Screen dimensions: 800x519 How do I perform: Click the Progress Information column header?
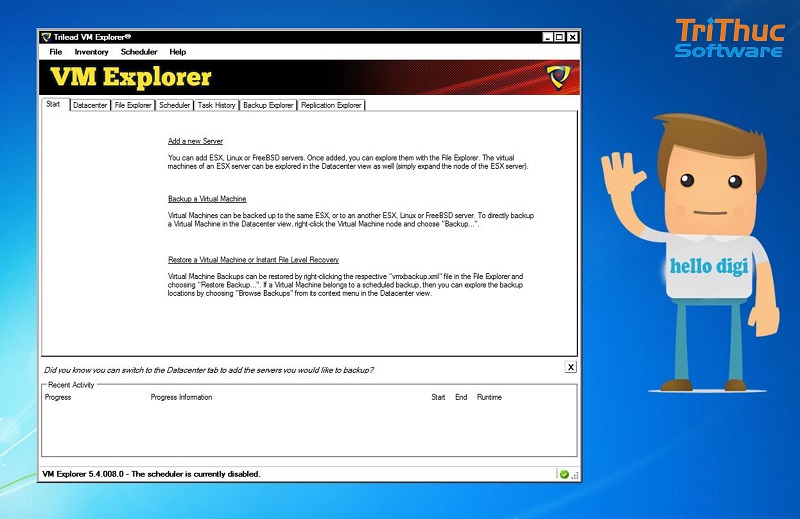tap(181, 397)
